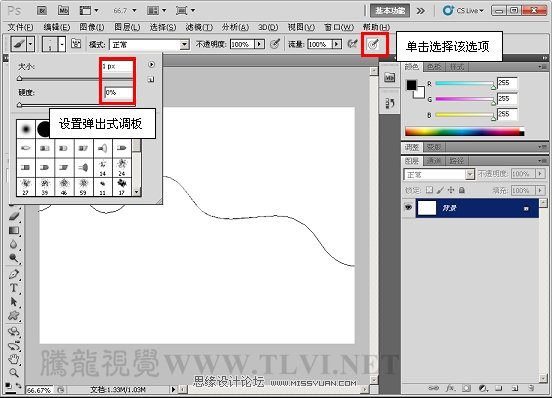Select the Hand tool
Screen dimensions: 552x398
(x=14, y=359)
